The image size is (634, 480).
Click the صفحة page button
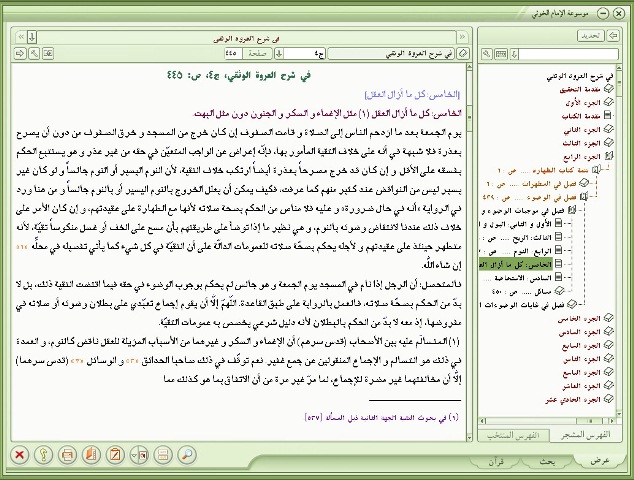[257, 53]
